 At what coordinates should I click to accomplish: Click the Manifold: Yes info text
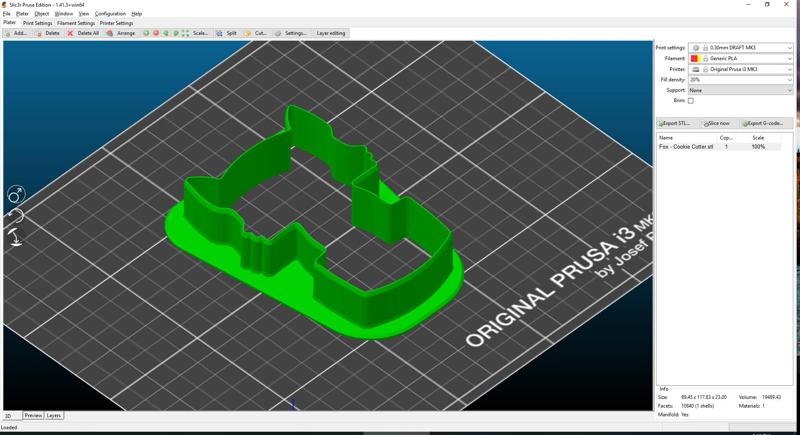[673, 415]
